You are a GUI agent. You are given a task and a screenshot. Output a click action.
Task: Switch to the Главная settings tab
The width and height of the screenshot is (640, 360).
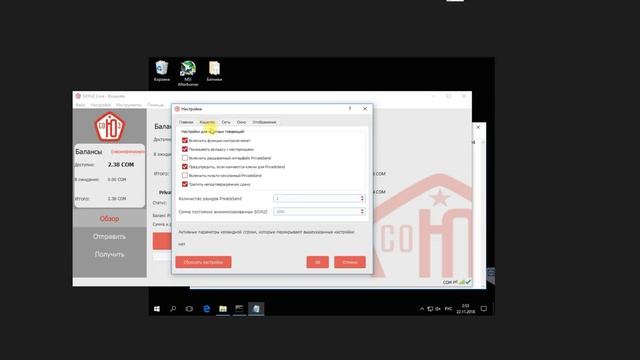pyautogui.click(x=186, y=122)
